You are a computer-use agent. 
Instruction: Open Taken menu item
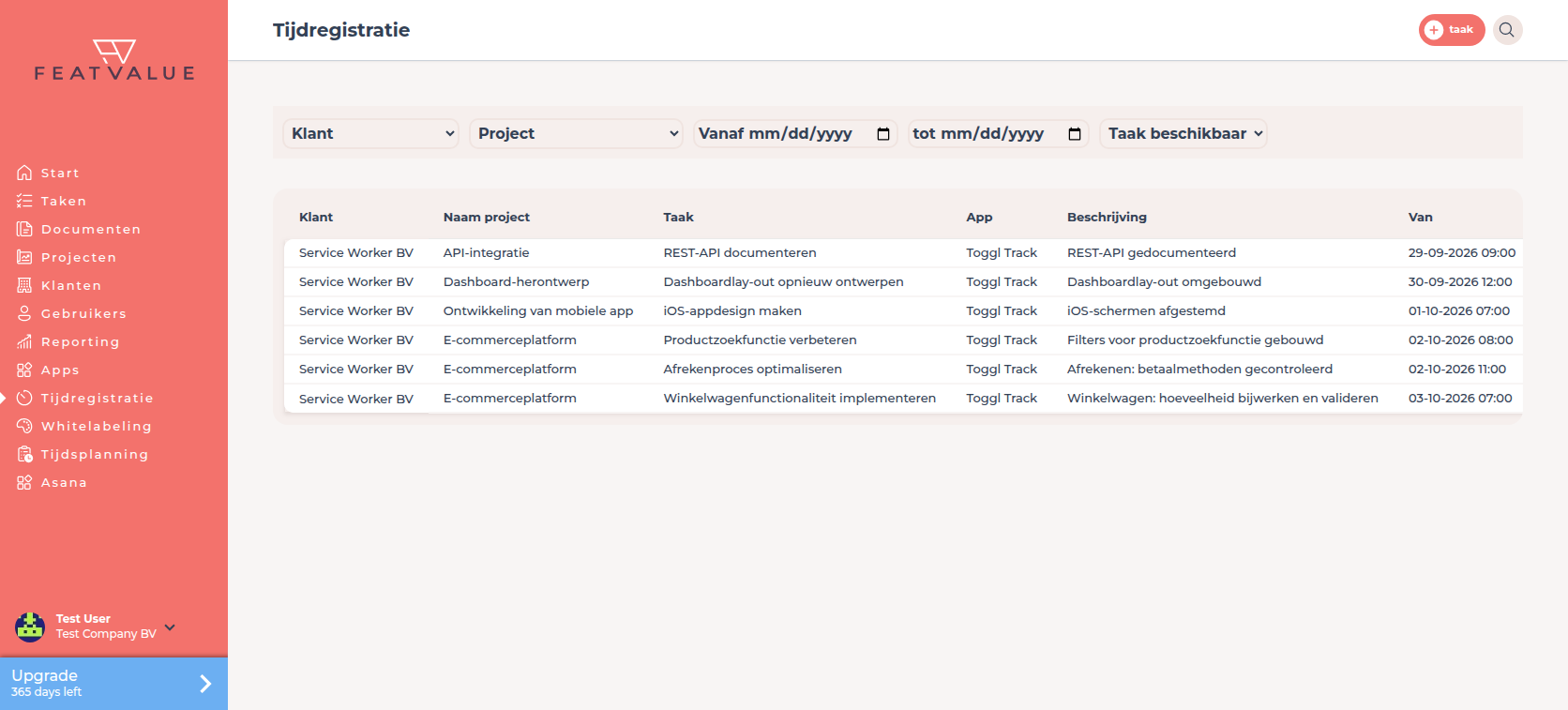pyautogui.click(x=64, y=201)
